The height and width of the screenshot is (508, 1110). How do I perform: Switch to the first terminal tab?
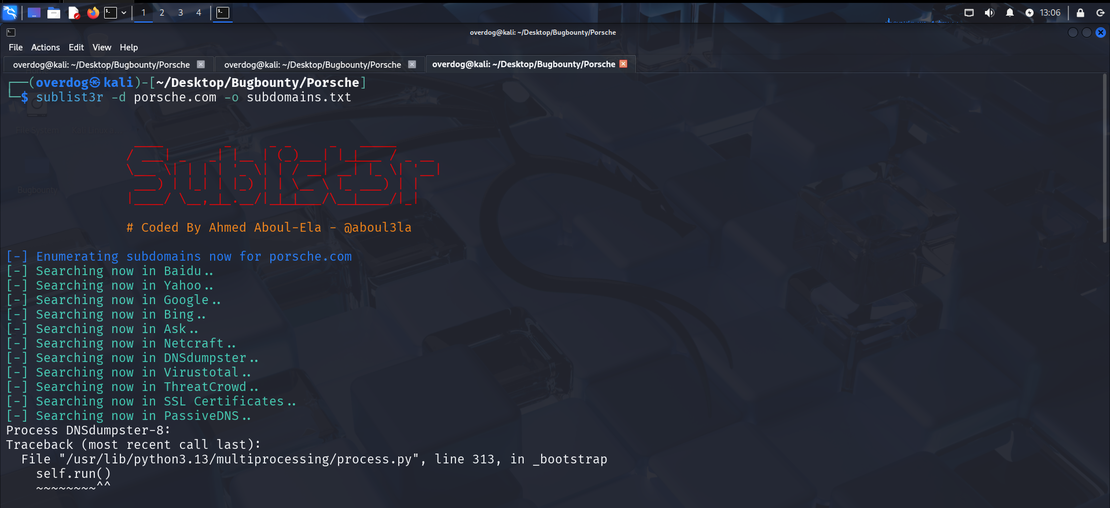pyautogui.click(x=100, y=64)
